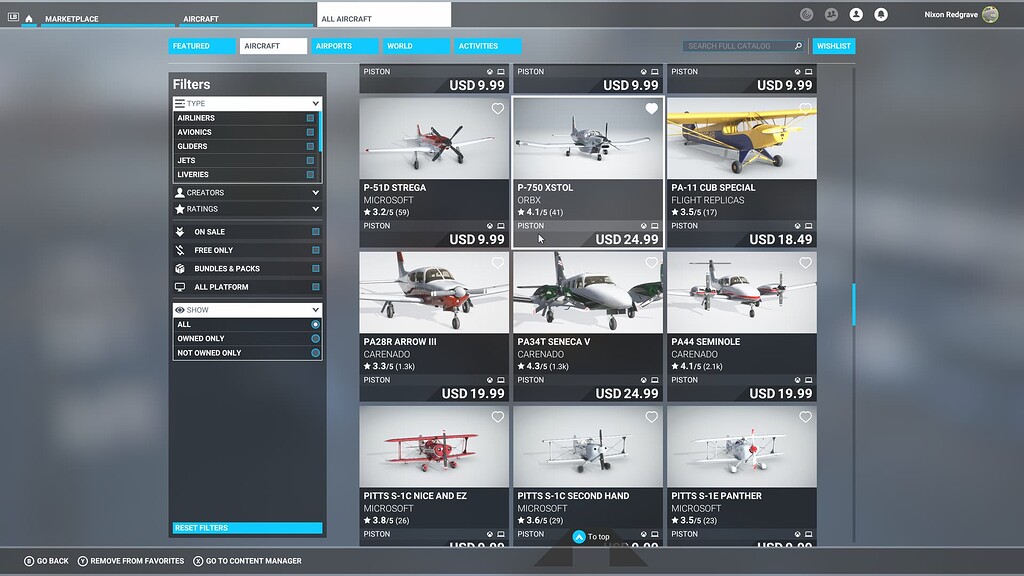Image resolution: width=1024 pixels, height=576 pixels.
Task: Click the profile account icon in top bar
Action: point(855,14)
